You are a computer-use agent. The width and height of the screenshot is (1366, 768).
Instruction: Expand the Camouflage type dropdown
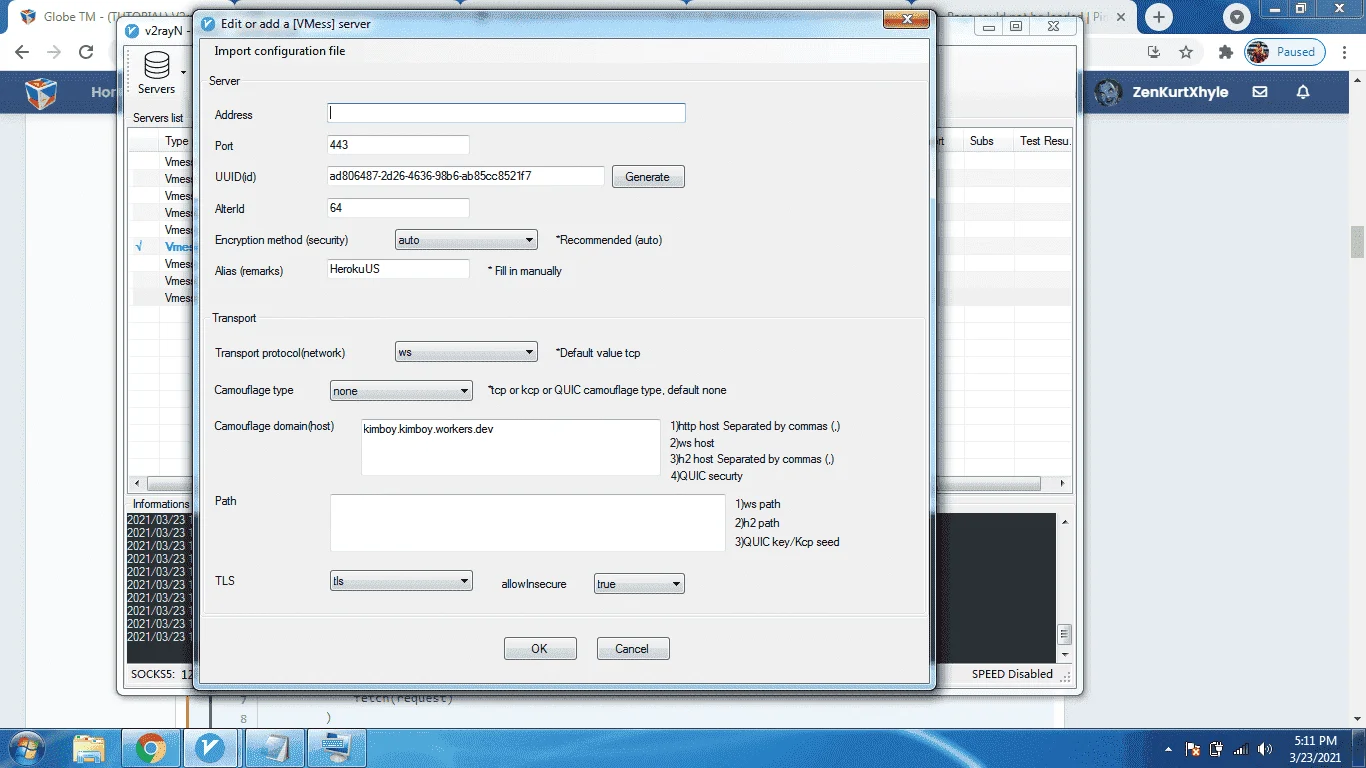point(401,391)
